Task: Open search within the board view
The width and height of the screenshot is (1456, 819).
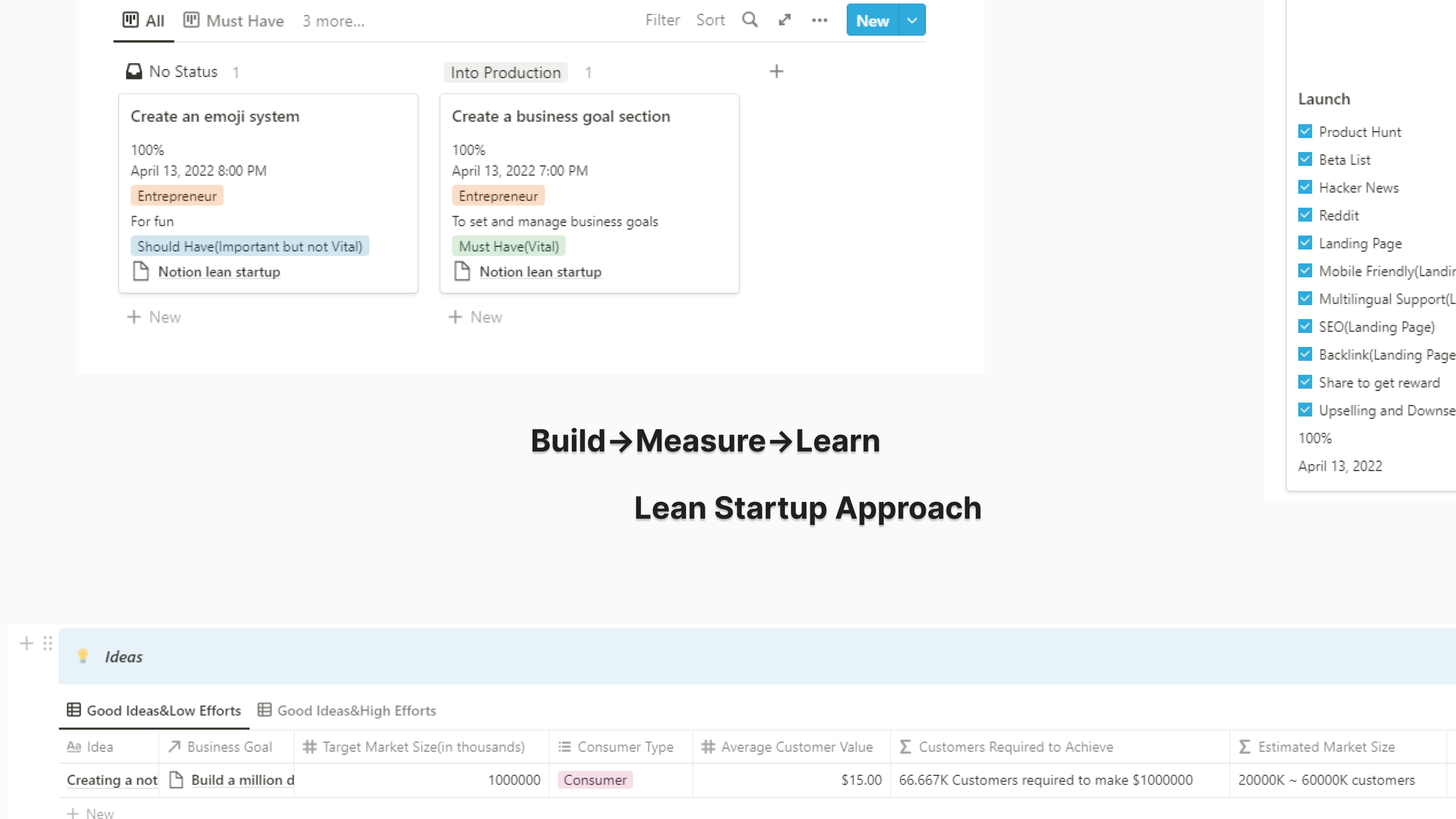Action: (749, 20)
